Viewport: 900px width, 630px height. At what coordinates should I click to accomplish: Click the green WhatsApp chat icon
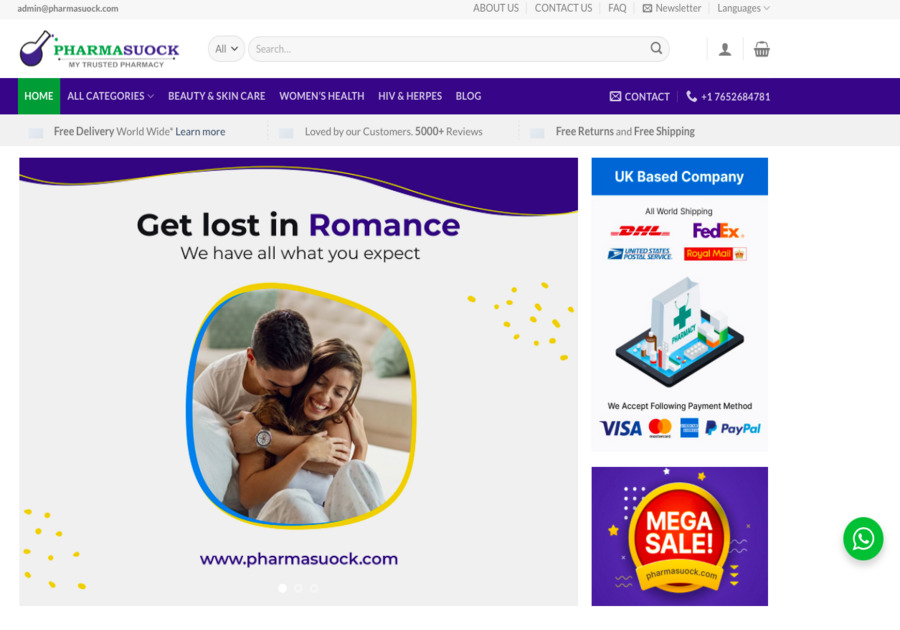(863, 539)
